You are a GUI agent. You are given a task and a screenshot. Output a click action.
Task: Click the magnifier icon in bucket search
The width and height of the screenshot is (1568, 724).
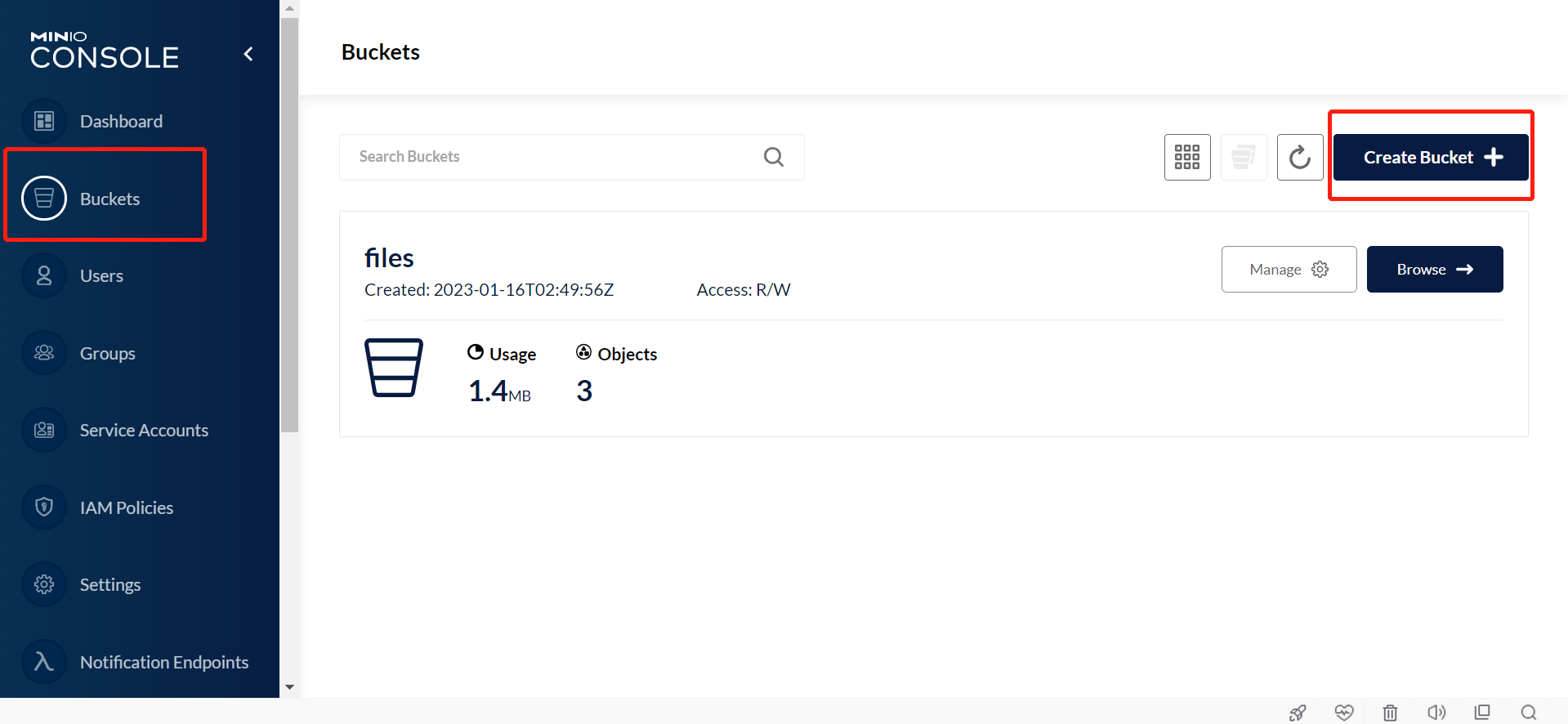click(773, 157)
